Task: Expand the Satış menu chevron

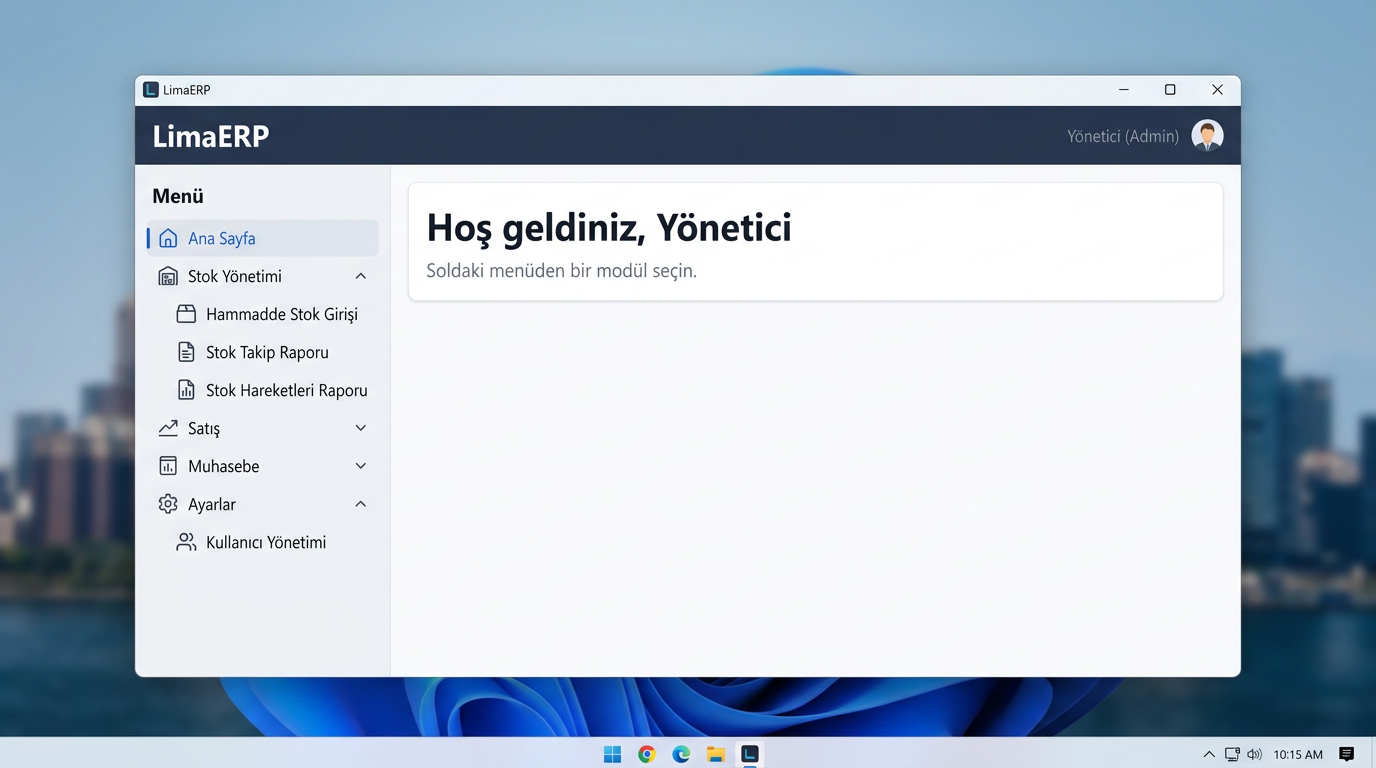Action: pos(361,428)
